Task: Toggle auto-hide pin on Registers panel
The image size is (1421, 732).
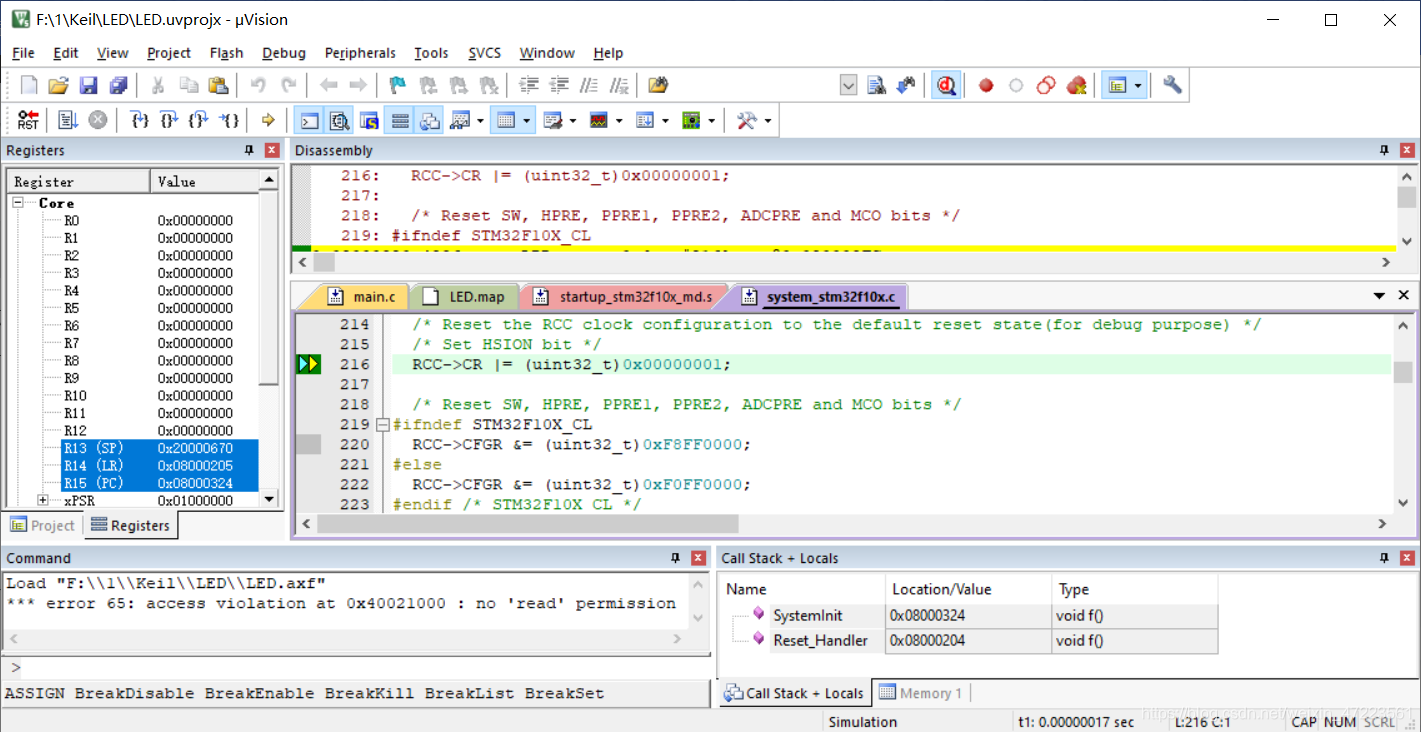Action: 249,150
